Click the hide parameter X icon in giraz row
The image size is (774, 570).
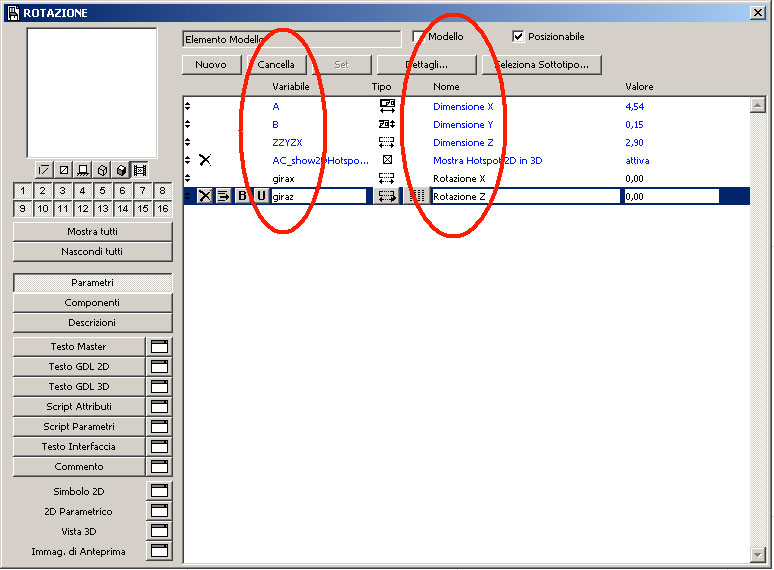205,197
